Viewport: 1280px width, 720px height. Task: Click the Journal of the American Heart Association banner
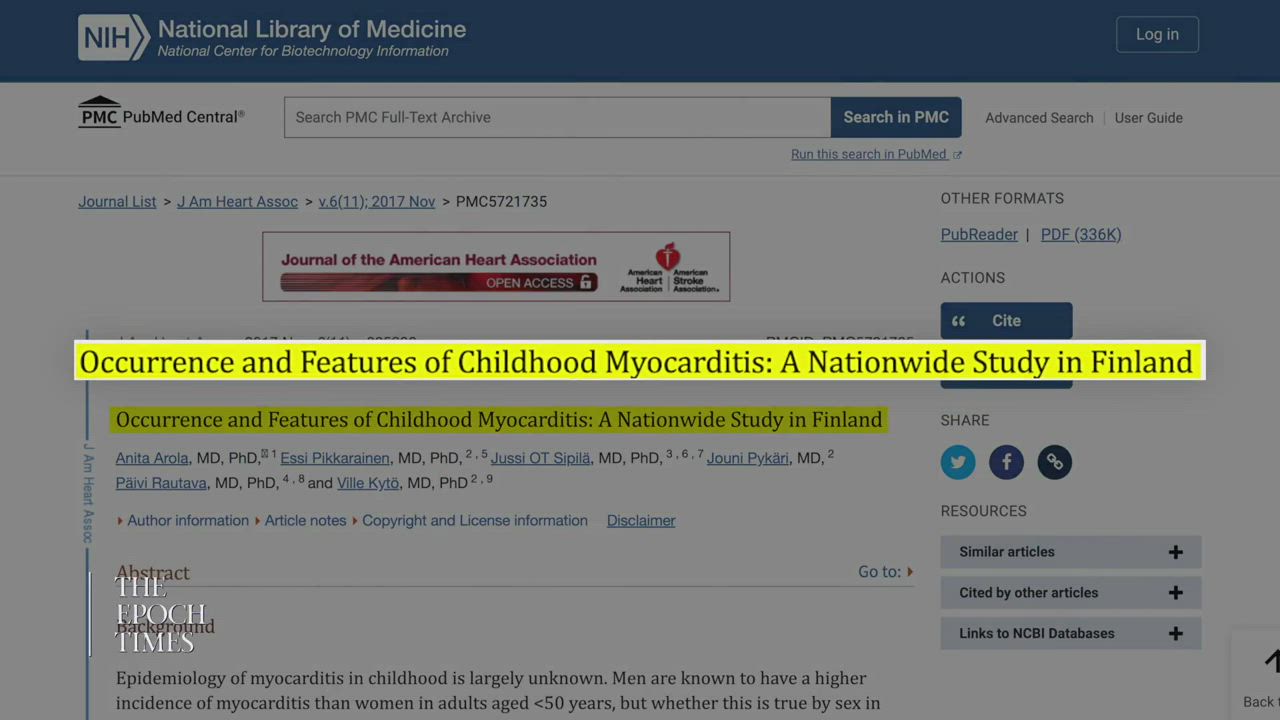pyautogui.click(x=496, y=267)
